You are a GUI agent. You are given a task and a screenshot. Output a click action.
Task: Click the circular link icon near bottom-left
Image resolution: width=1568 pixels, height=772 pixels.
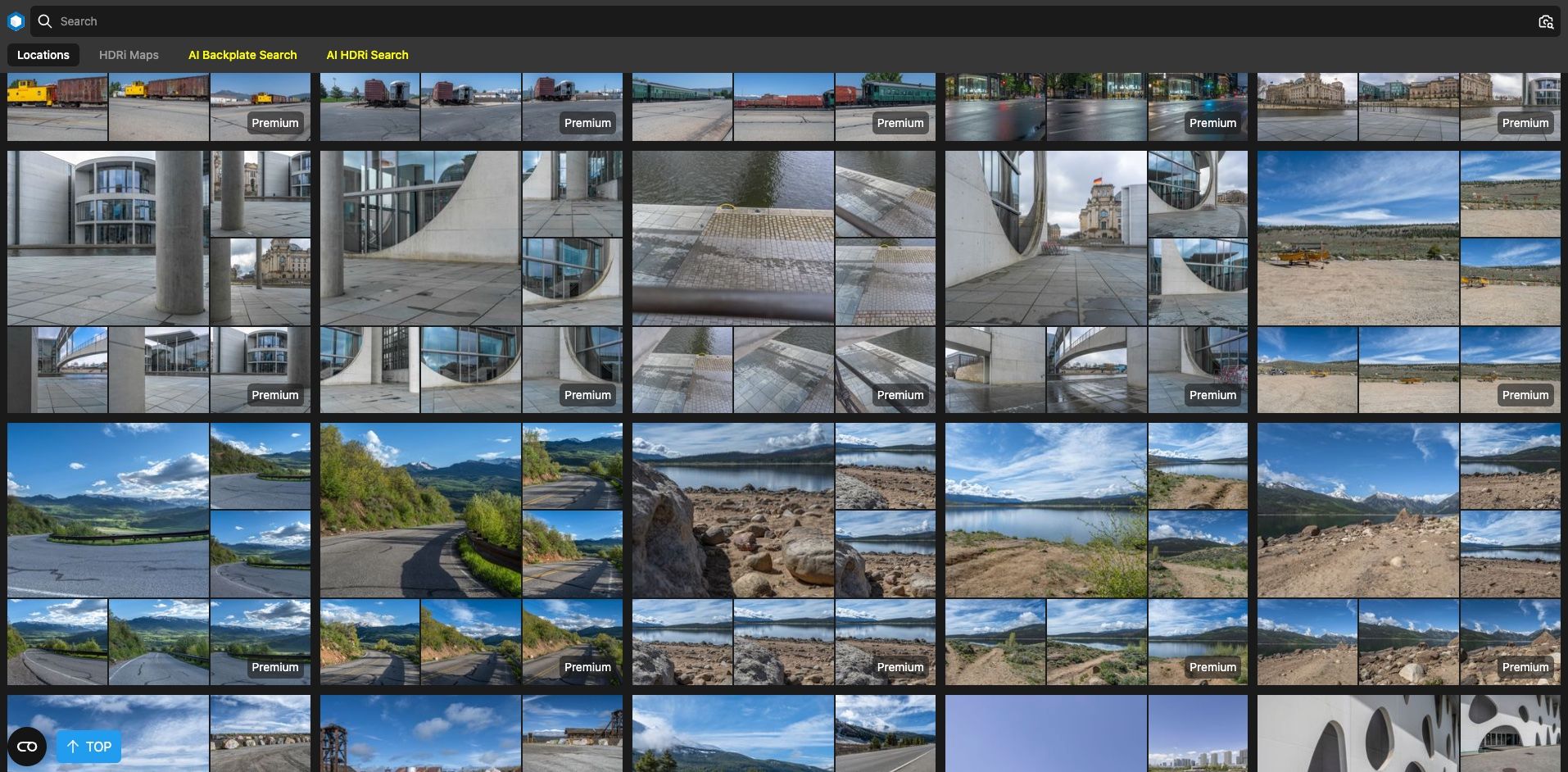click(x=28, y=747)
